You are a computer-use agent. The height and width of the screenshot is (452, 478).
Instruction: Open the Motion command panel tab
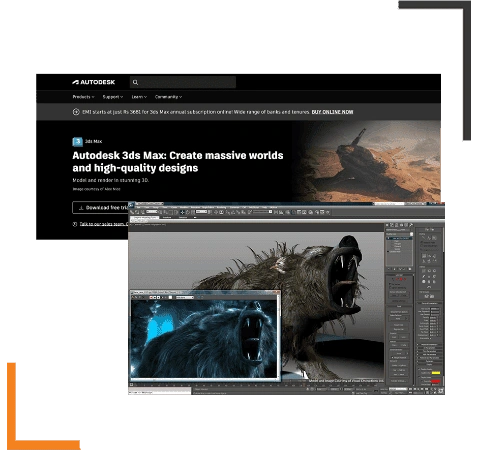402,225
